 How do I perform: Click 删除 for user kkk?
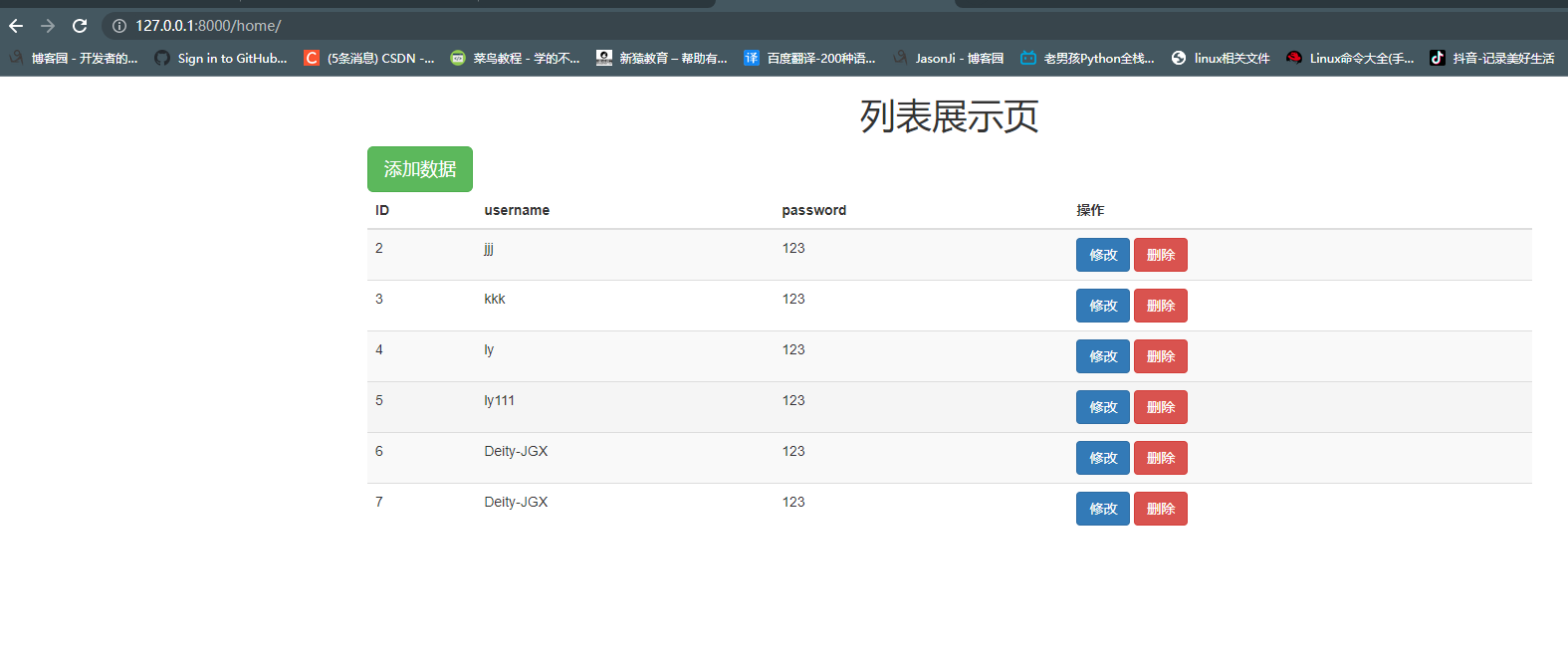pyautogui.click(x=1161, y=306)
